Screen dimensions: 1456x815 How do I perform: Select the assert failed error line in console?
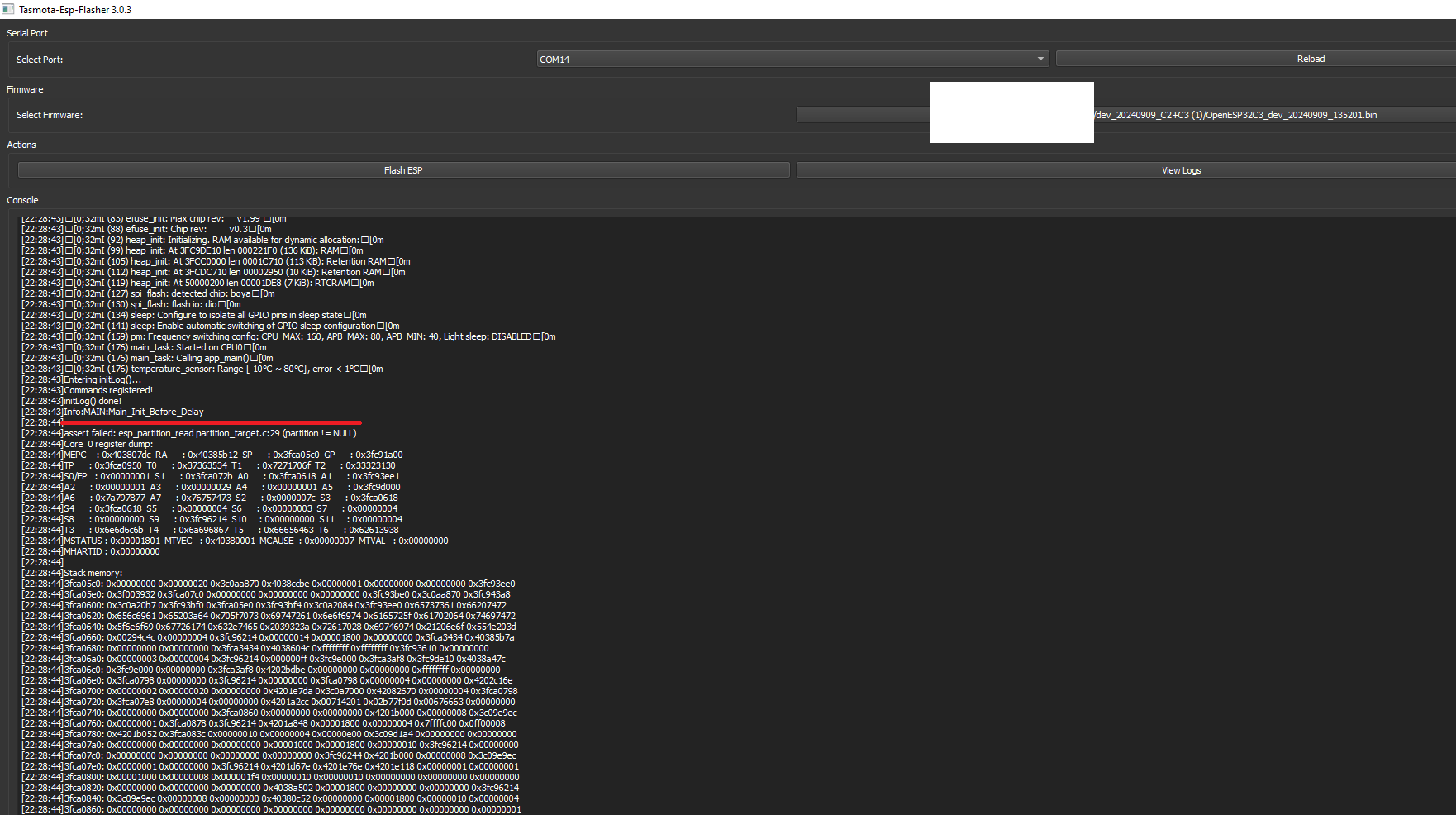[x=190, y=433]
